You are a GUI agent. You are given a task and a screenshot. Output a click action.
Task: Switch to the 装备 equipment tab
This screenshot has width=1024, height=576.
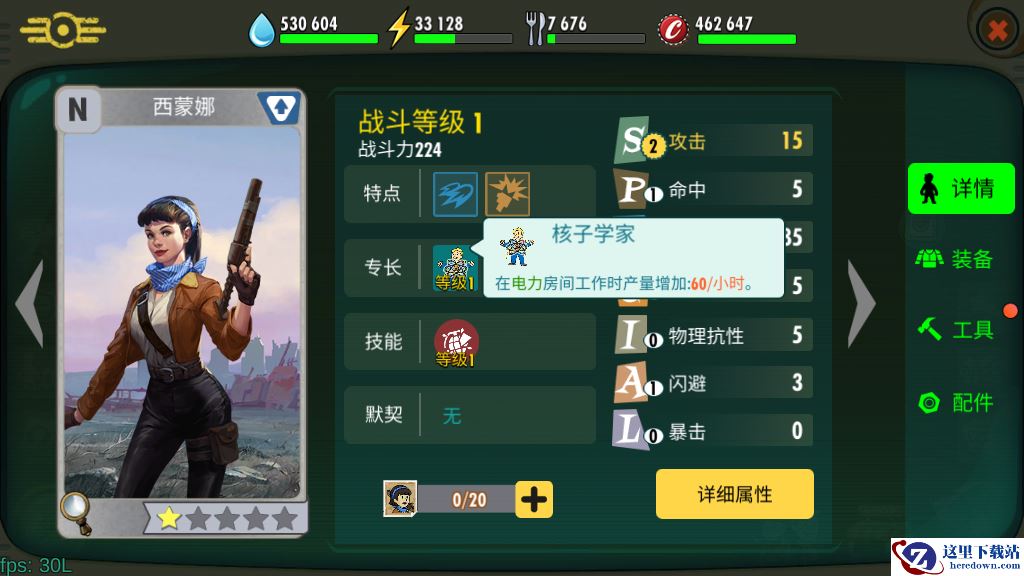(x=955, y=259)
